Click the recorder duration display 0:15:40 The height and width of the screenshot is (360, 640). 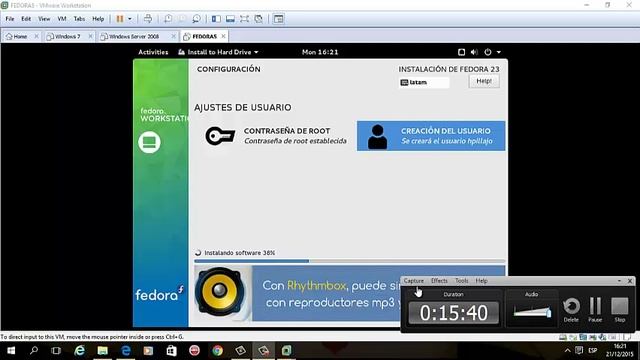pyautogui.click(x=453, y=313)
